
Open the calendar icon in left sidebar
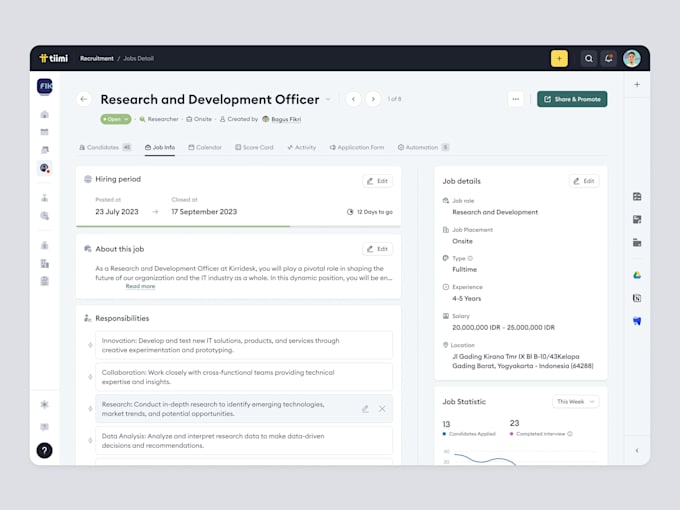(45, 132)
